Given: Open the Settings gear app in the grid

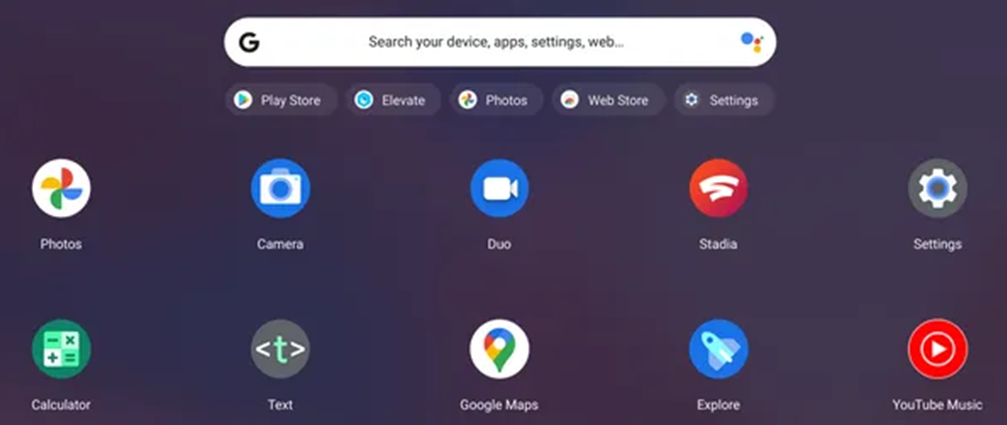Looking at the screenshot, I should (937, 188).
